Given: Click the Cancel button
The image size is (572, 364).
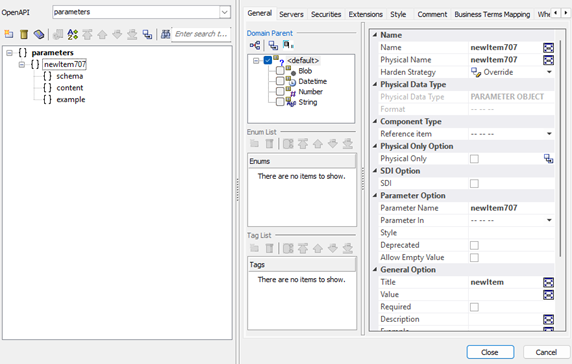Looking at the screenshot, I should tap(546, 352).
